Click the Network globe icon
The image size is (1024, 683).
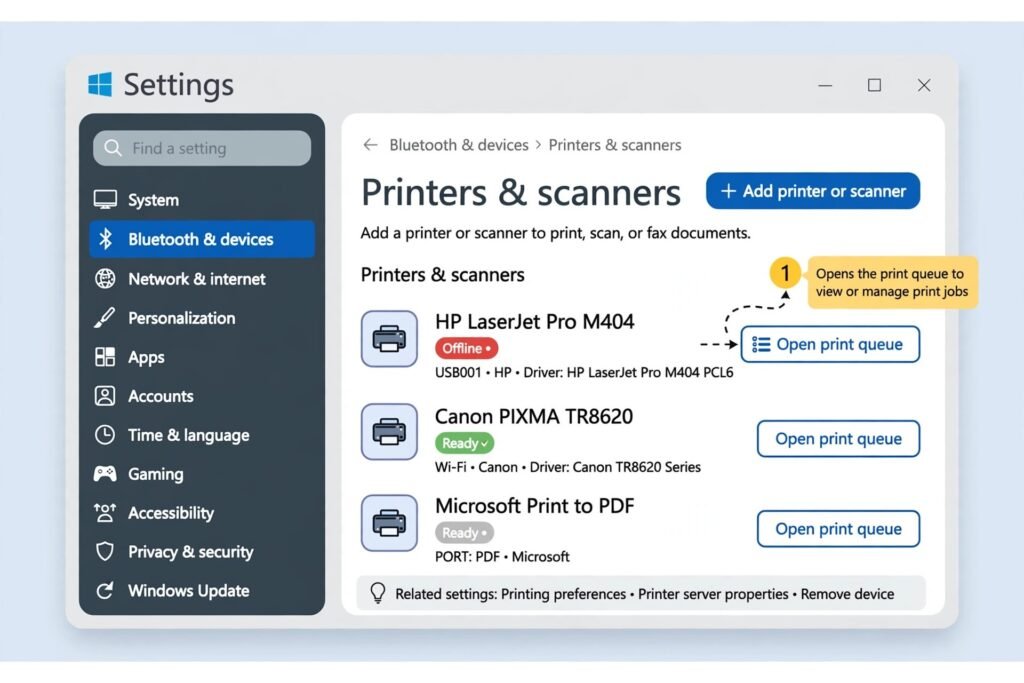point(105,279)
